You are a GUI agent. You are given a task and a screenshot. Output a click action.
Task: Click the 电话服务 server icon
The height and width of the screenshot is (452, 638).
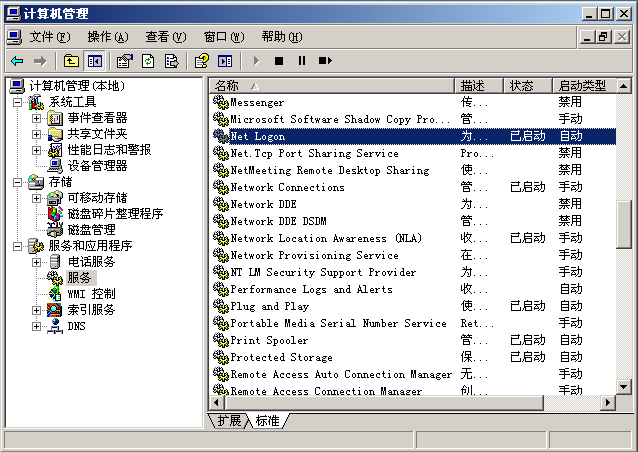point(55,262)
